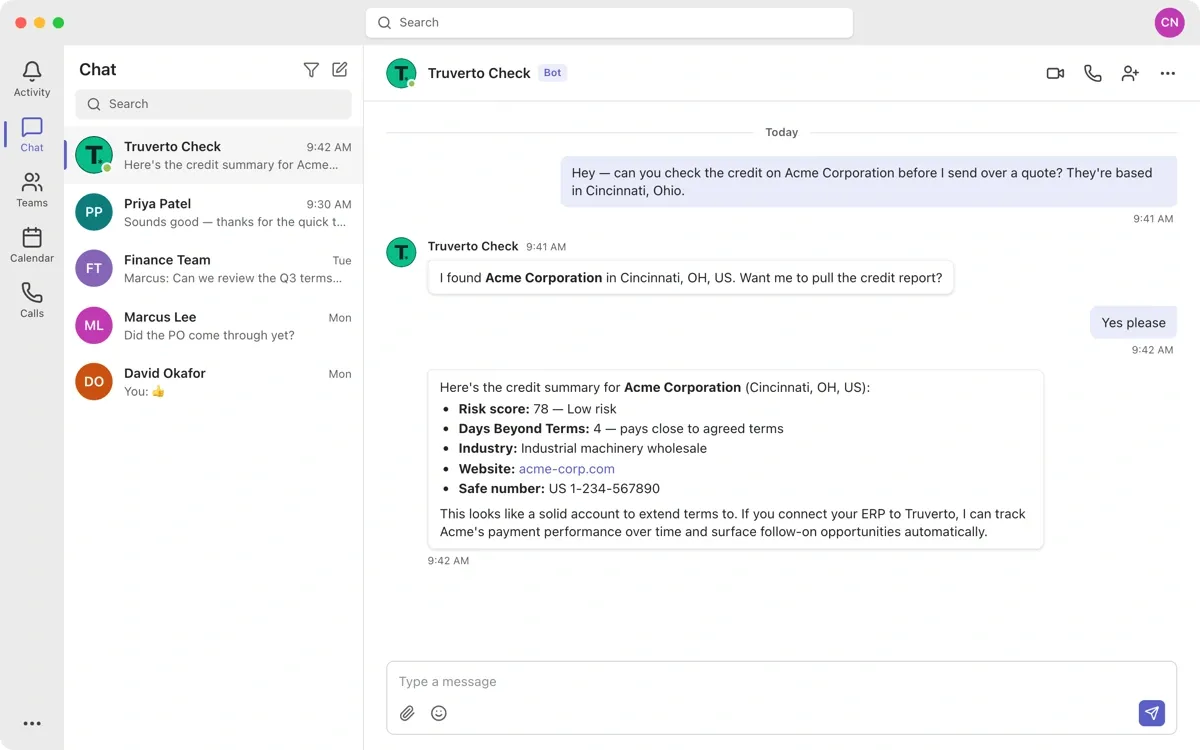Open the Teams sidebar icon
The width and height of the screenshot is (1200, 750).
click(32, 182)
